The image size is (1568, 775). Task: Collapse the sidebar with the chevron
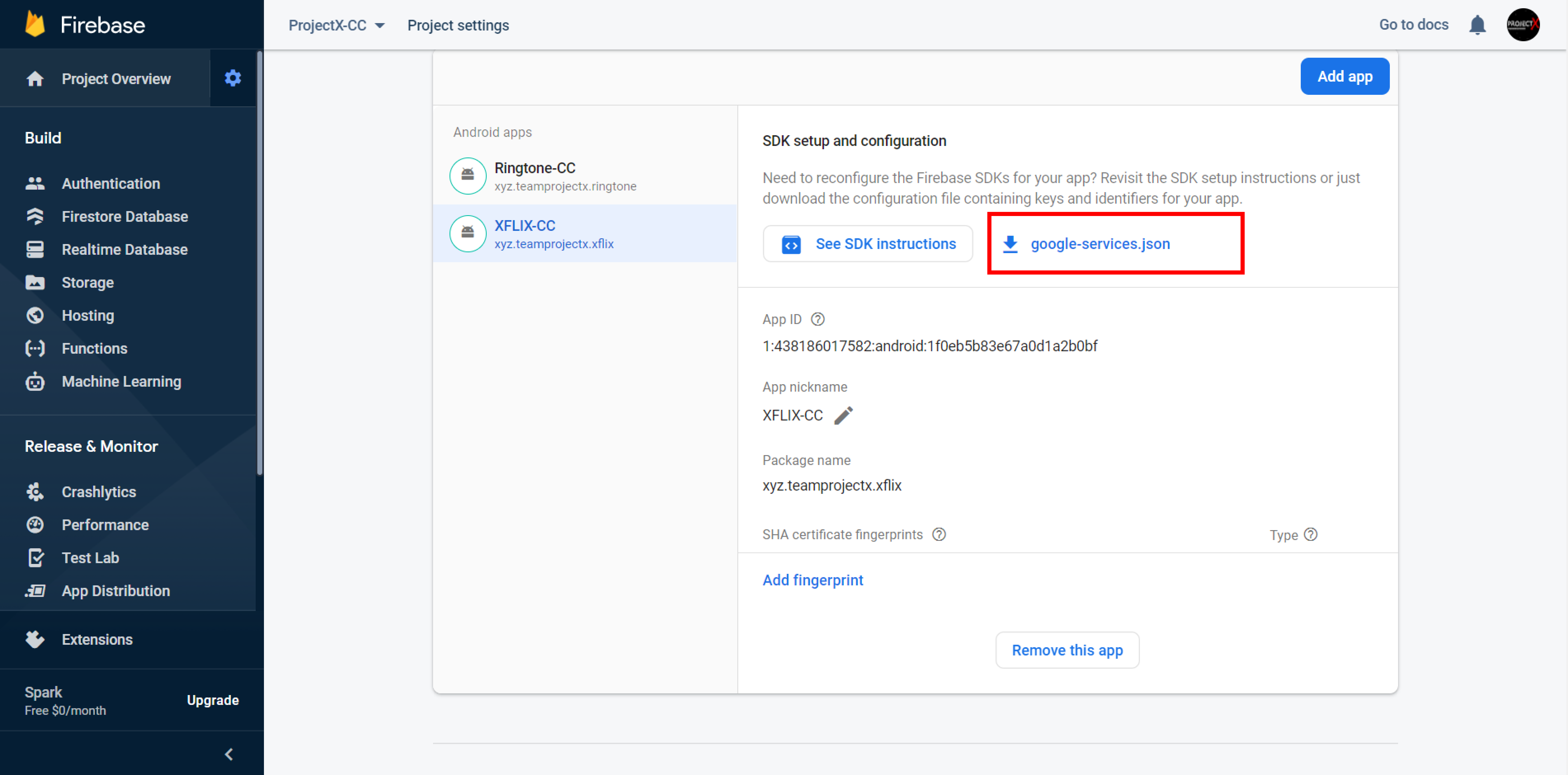[229, 754]
